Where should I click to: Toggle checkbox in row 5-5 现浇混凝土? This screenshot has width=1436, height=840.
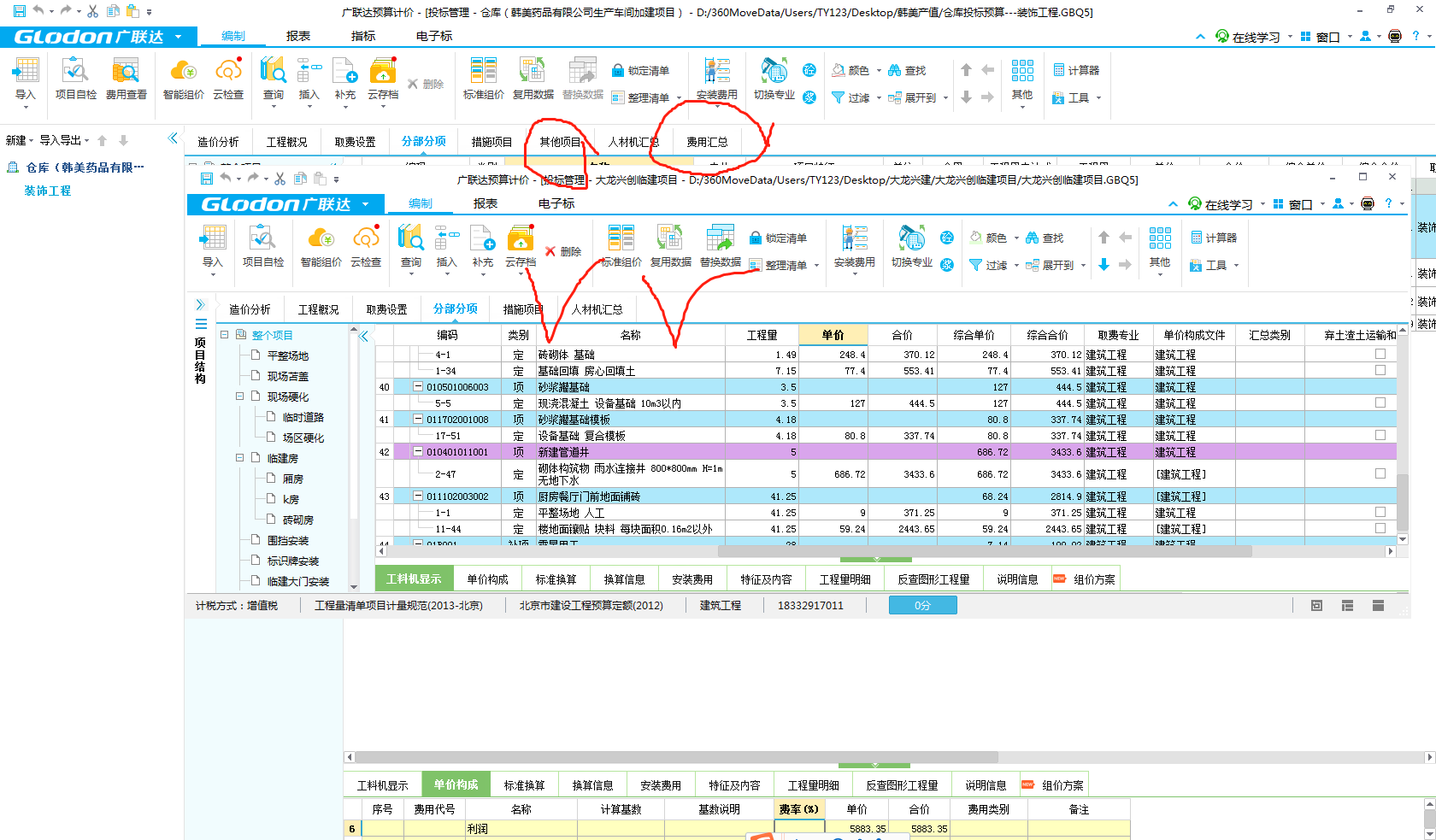tap(1380, 402)
